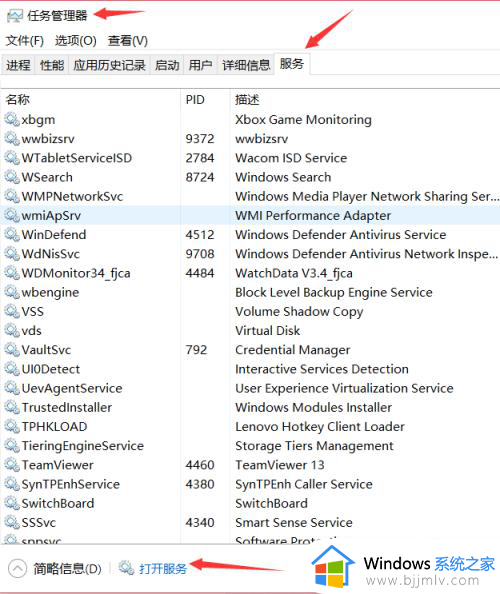The width and height of the screenshot is (500, 594).
Task: Collapse to 简略信息 with the arrow button
Action: (x=17, y=568)
